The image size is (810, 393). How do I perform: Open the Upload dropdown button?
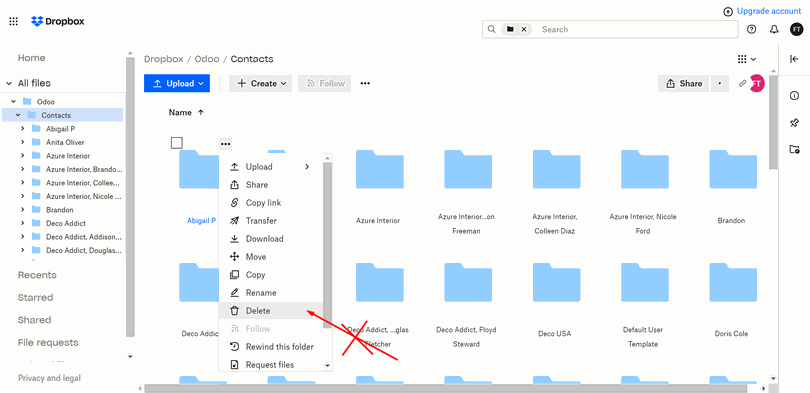(177, 83)
